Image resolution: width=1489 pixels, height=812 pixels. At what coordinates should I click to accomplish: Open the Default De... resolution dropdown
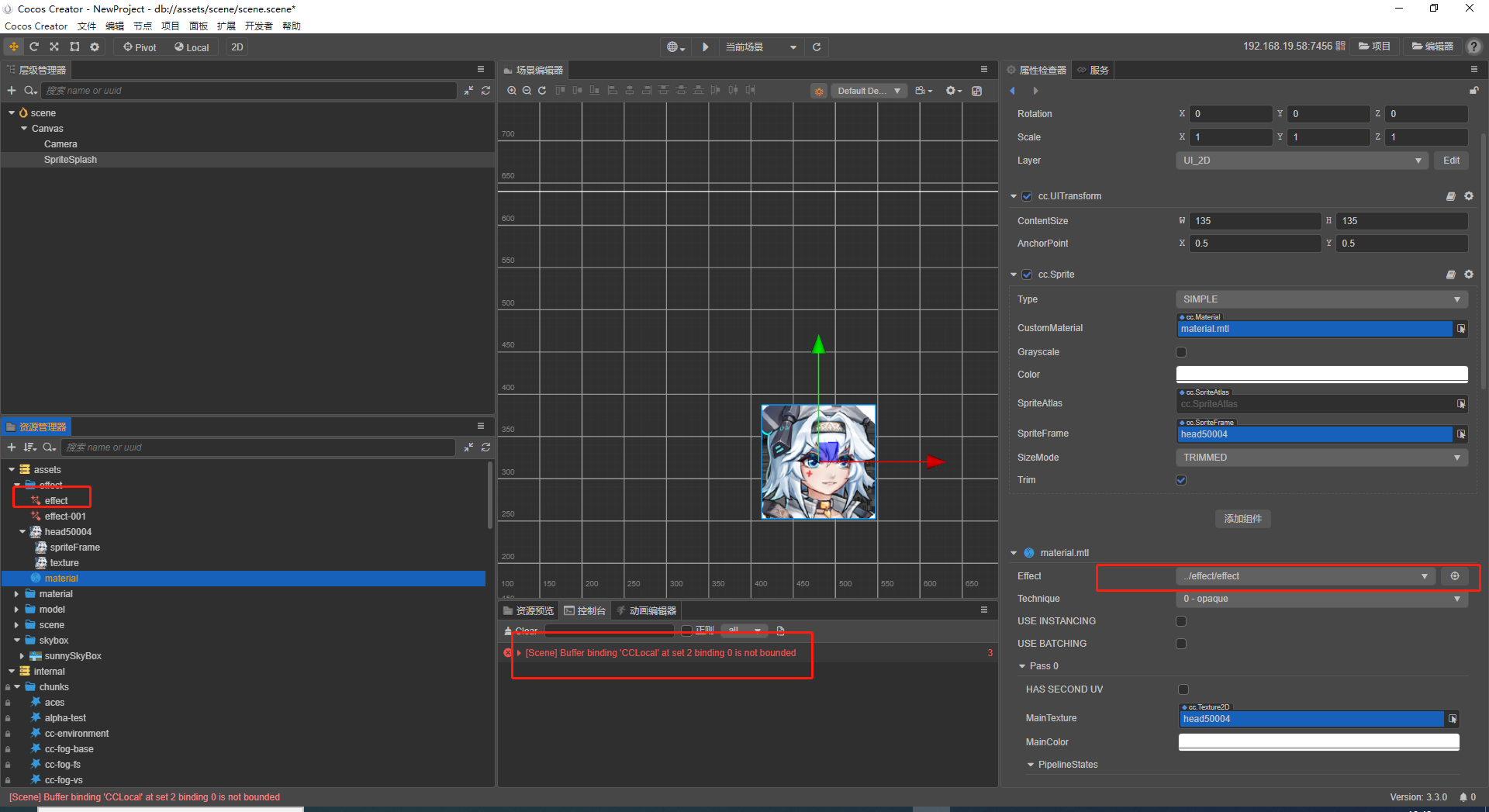pyautogui.click(x=869, y=91)
